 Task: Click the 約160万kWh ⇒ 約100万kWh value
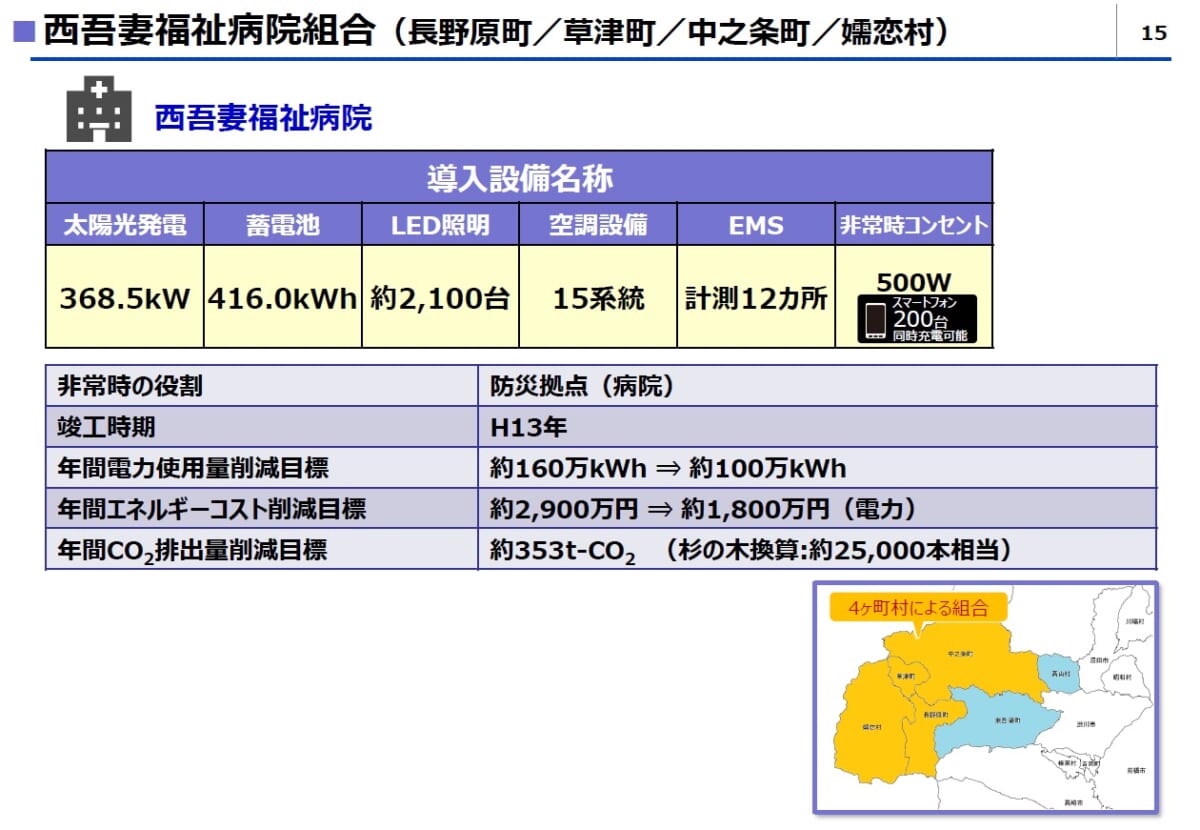(668, 468)
